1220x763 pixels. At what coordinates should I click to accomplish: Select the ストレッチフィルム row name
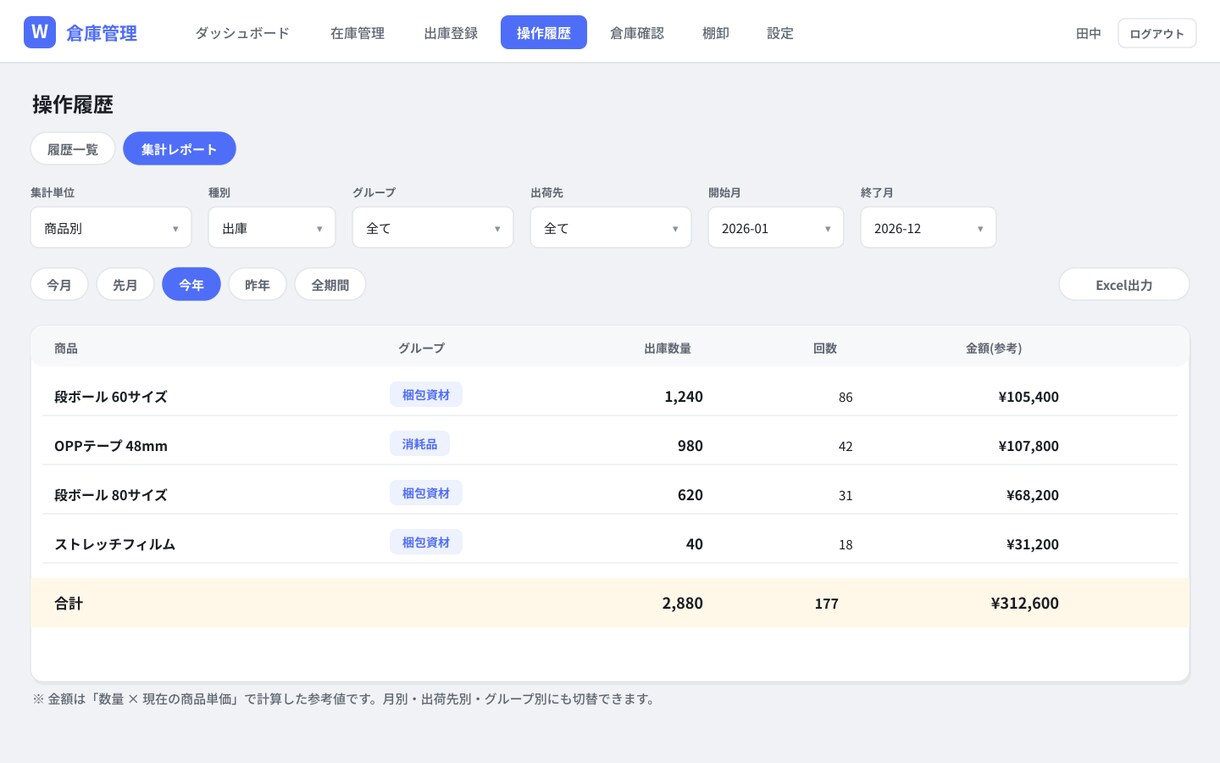115,544
